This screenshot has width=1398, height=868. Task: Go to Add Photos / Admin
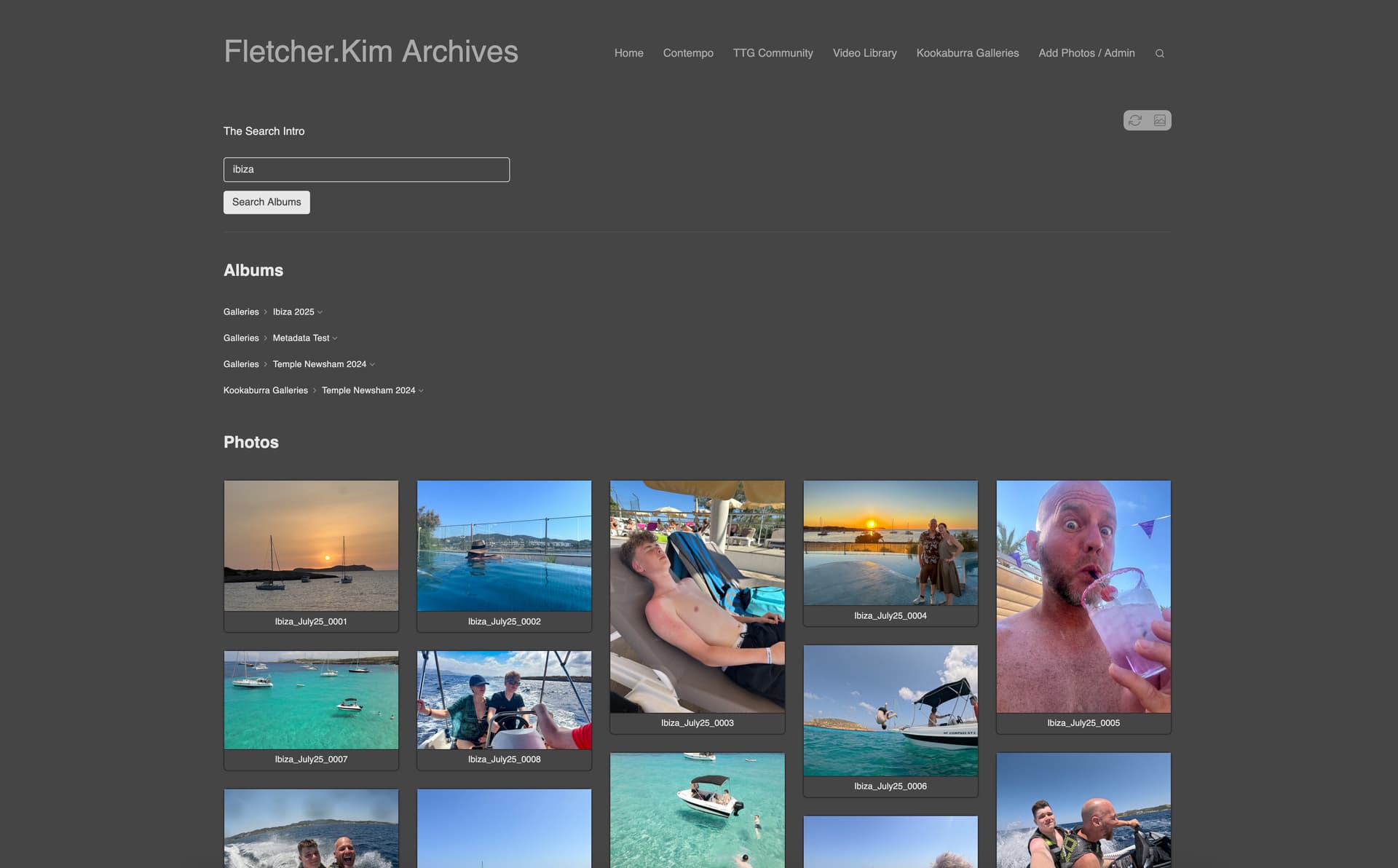[x=1086, y=53]
